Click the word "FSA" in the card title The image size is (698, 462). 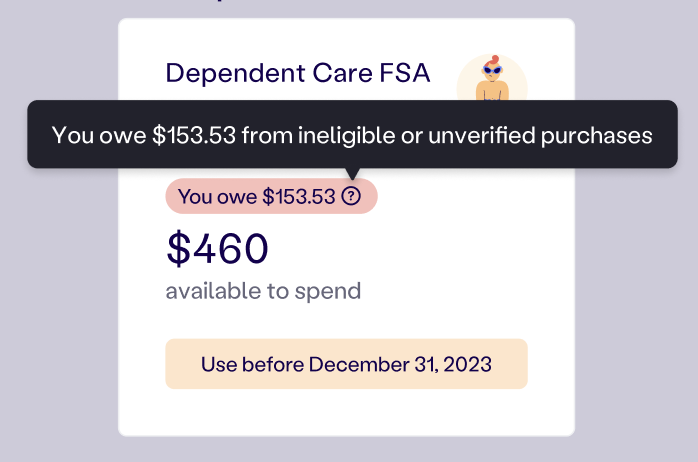(405, 73)
